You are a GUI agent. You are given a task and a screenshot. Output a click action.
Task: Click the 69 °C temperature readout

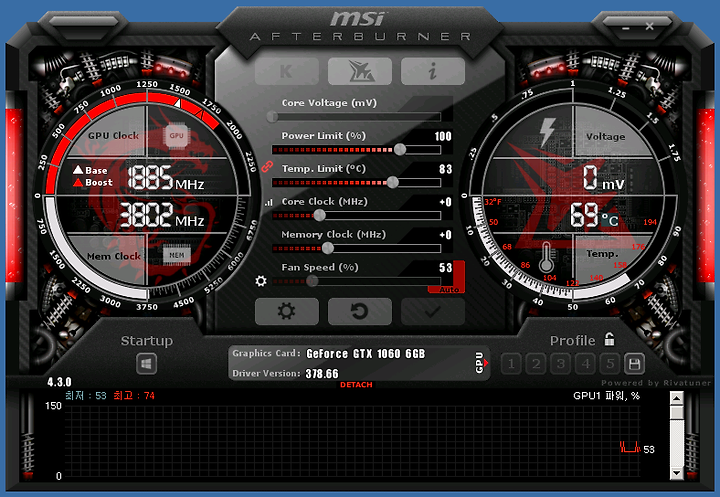coord(594,215)
